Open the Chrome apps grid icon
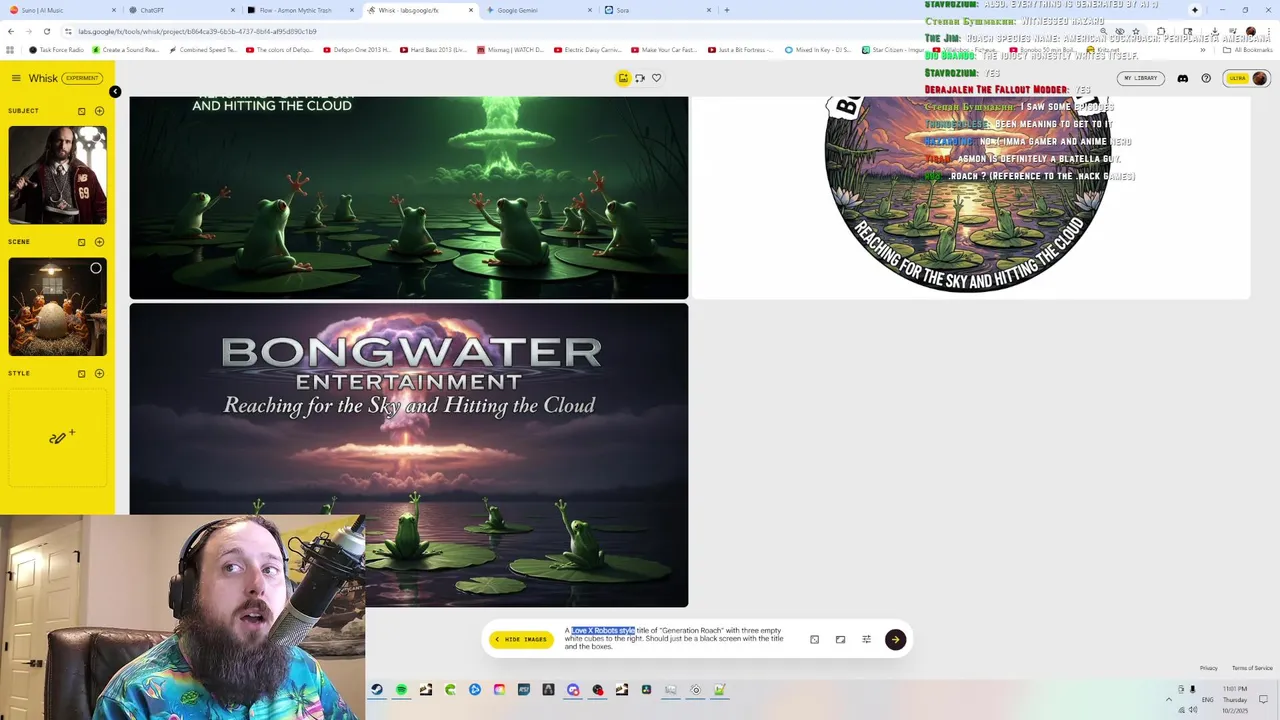Image resolution: width=1280 pixels, height=720 pixels. click(x=11, y=49)
